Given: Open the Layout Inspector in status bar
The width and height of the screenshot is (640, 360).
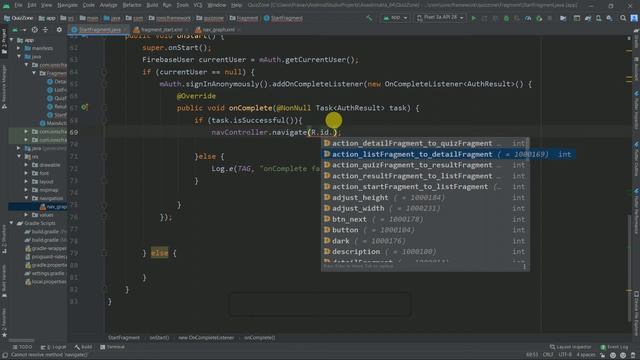Looking at the screenshot, I should coord(570,347).
